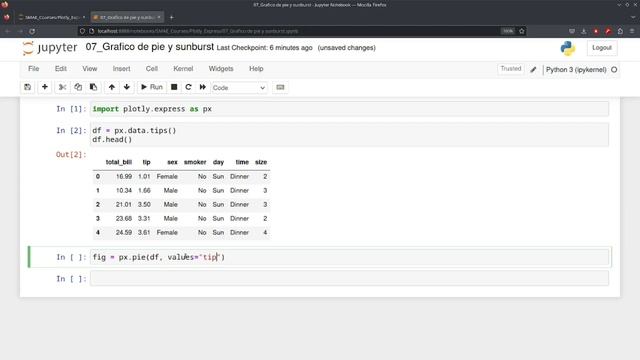
Task: Select the empty code cell at the bottom
Action: (349, 279)
